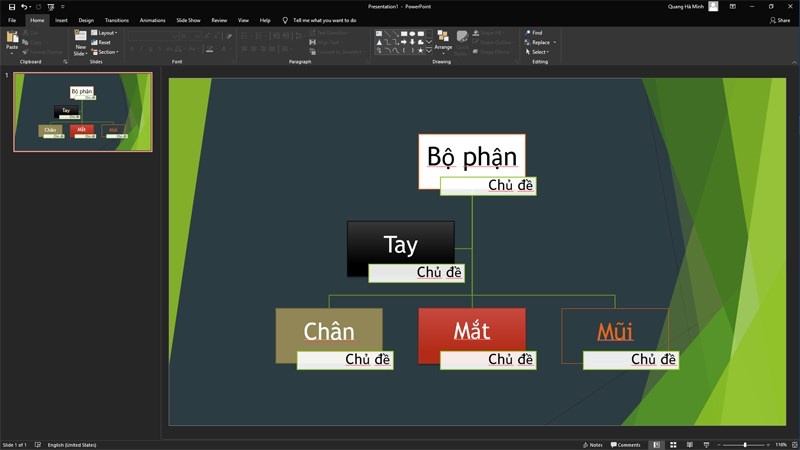
Task: Start Slide Show from status bar
Action: pyautogui.click(x=705, y=444)
